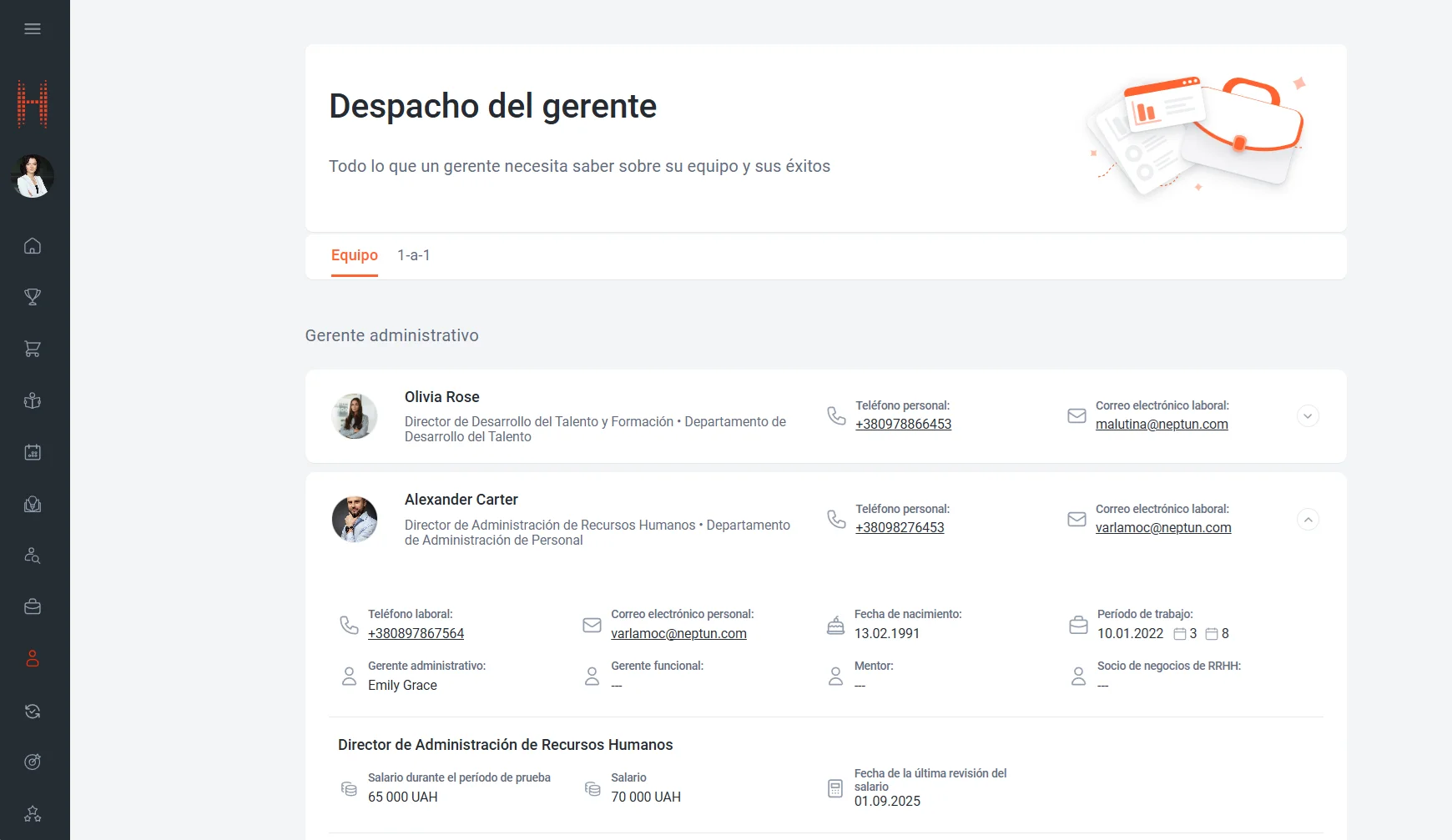This screenshot has width=1452, height=840.
Task: Open the hamburger menu in the sidebar
Action: [x=33, y=29]
